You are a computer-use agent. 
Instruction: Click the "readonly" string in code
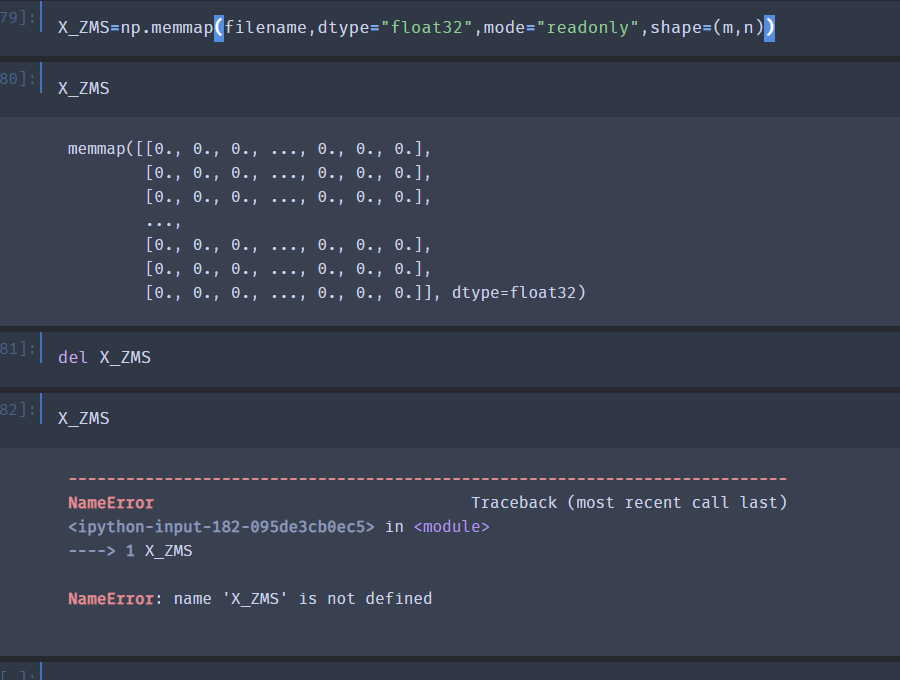tap(587, 28)
